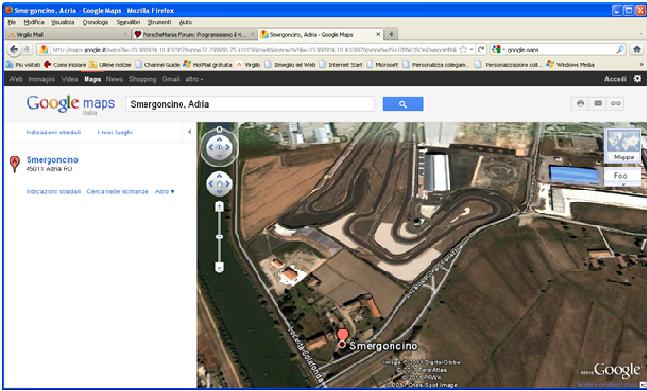Click the Smergoncino map pin
This screenshot has width=647, height=391.
click(x=342, y=338)
